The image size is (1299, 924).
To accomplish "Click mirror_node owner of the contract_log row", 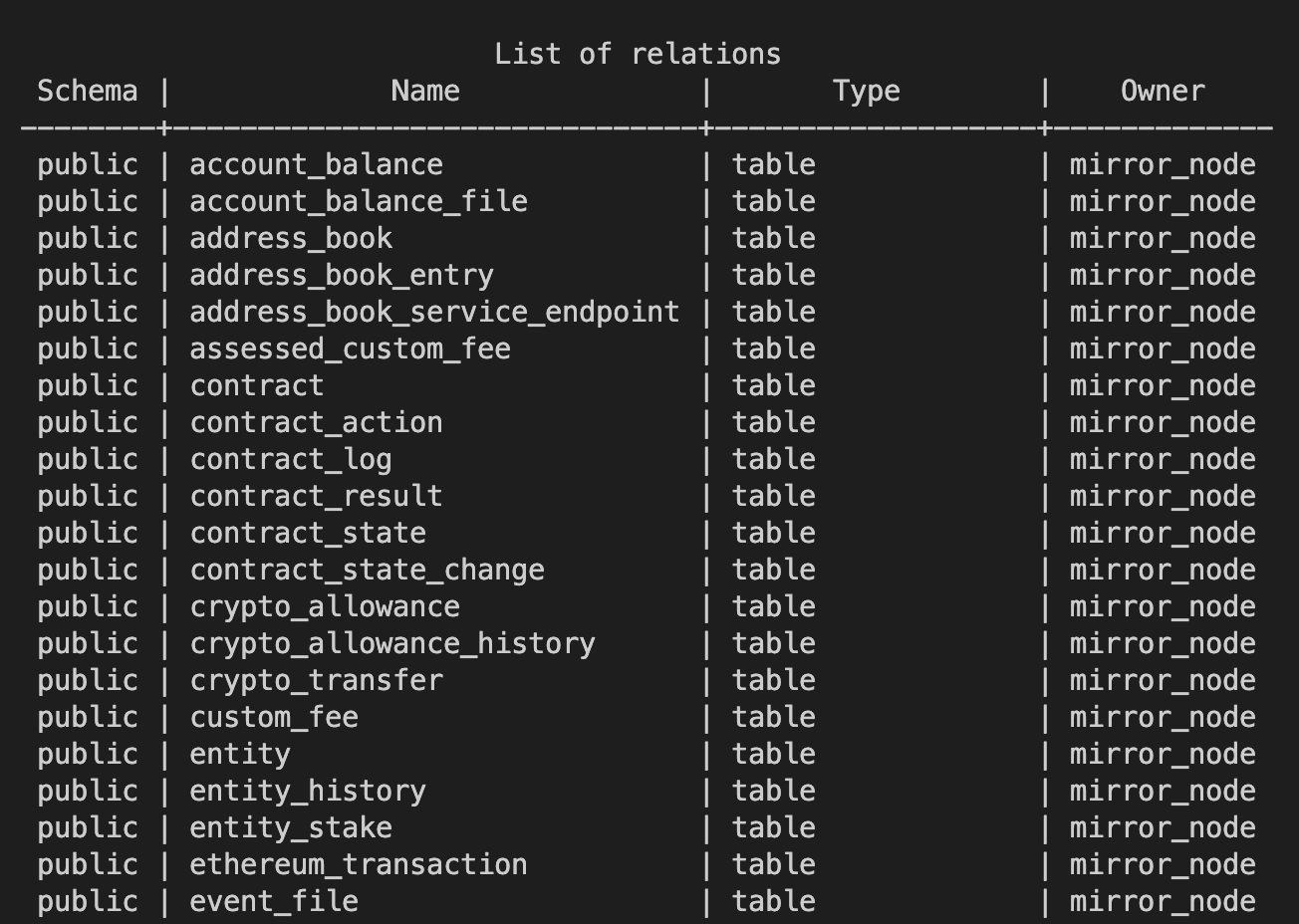I will [x=1163, y=459].
